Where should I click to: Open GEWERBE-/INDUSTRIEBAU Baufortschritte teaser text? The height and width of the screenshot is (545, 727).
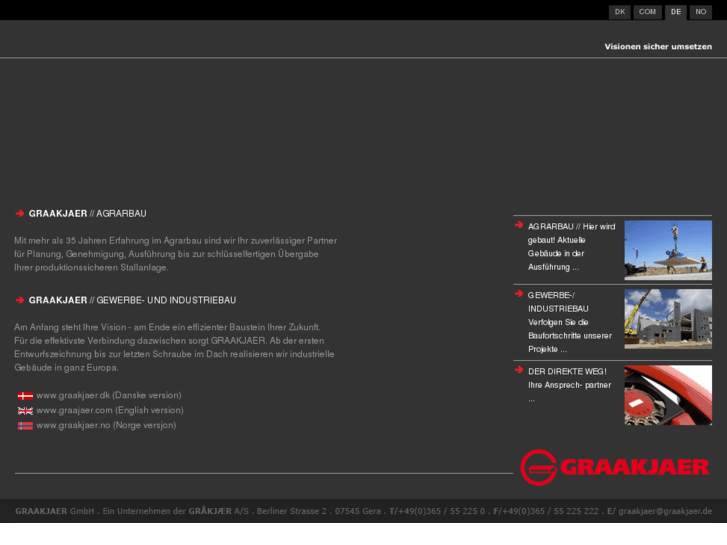[x=570, y=322]
